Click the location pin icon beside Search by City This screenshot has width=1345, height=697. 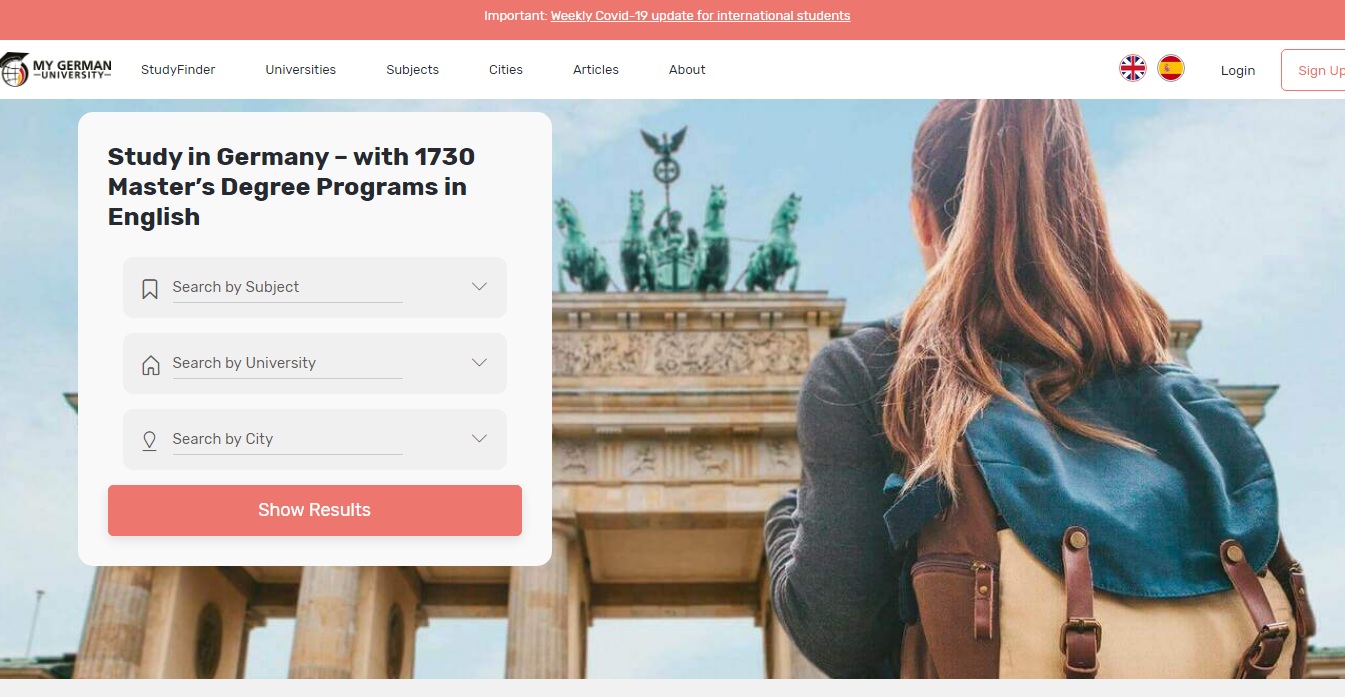click(x=150, y=441)
